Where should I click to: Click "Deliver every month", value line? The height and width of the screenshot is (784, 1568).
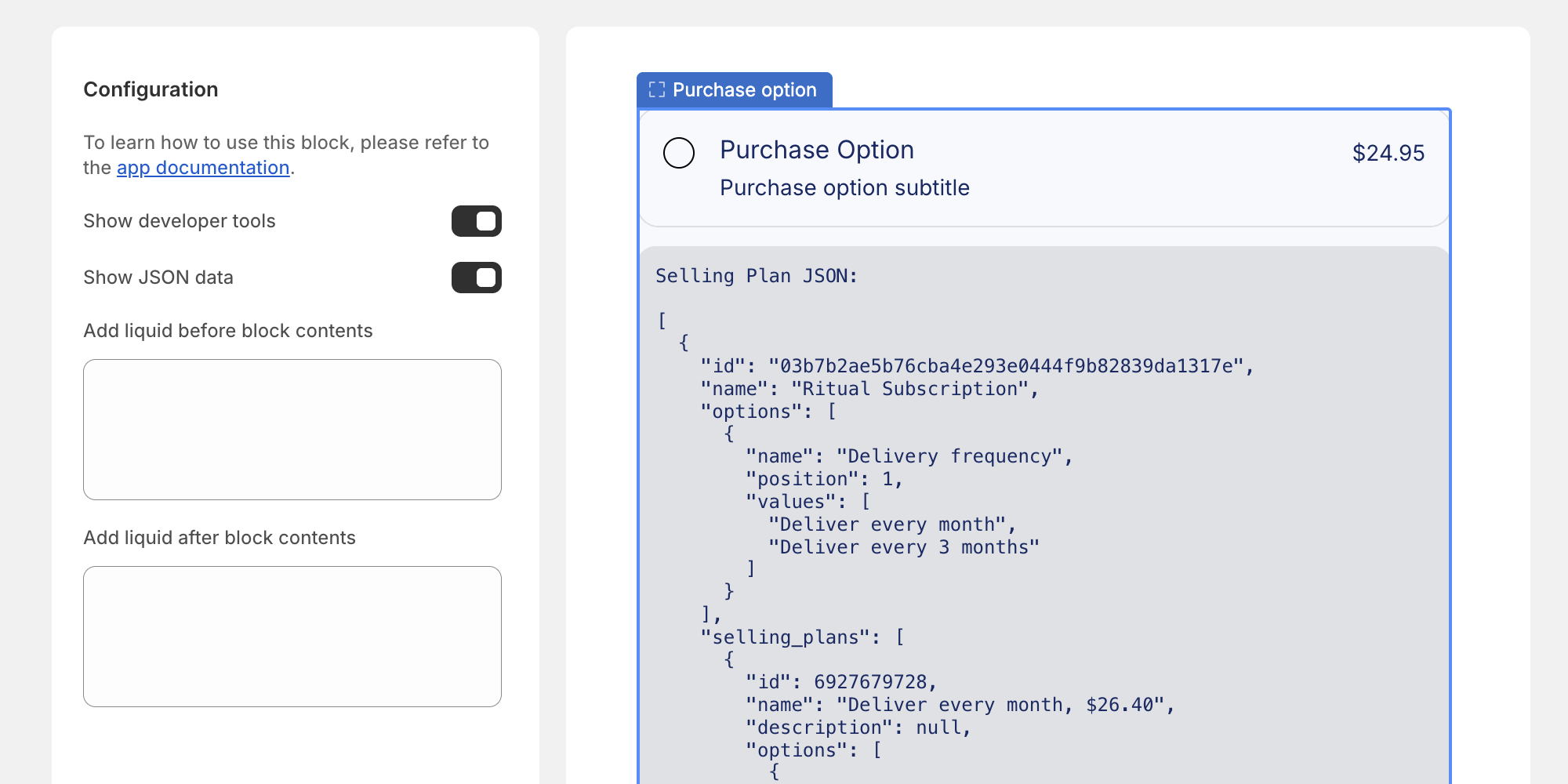pyautogui.click(x=892, y=524)
